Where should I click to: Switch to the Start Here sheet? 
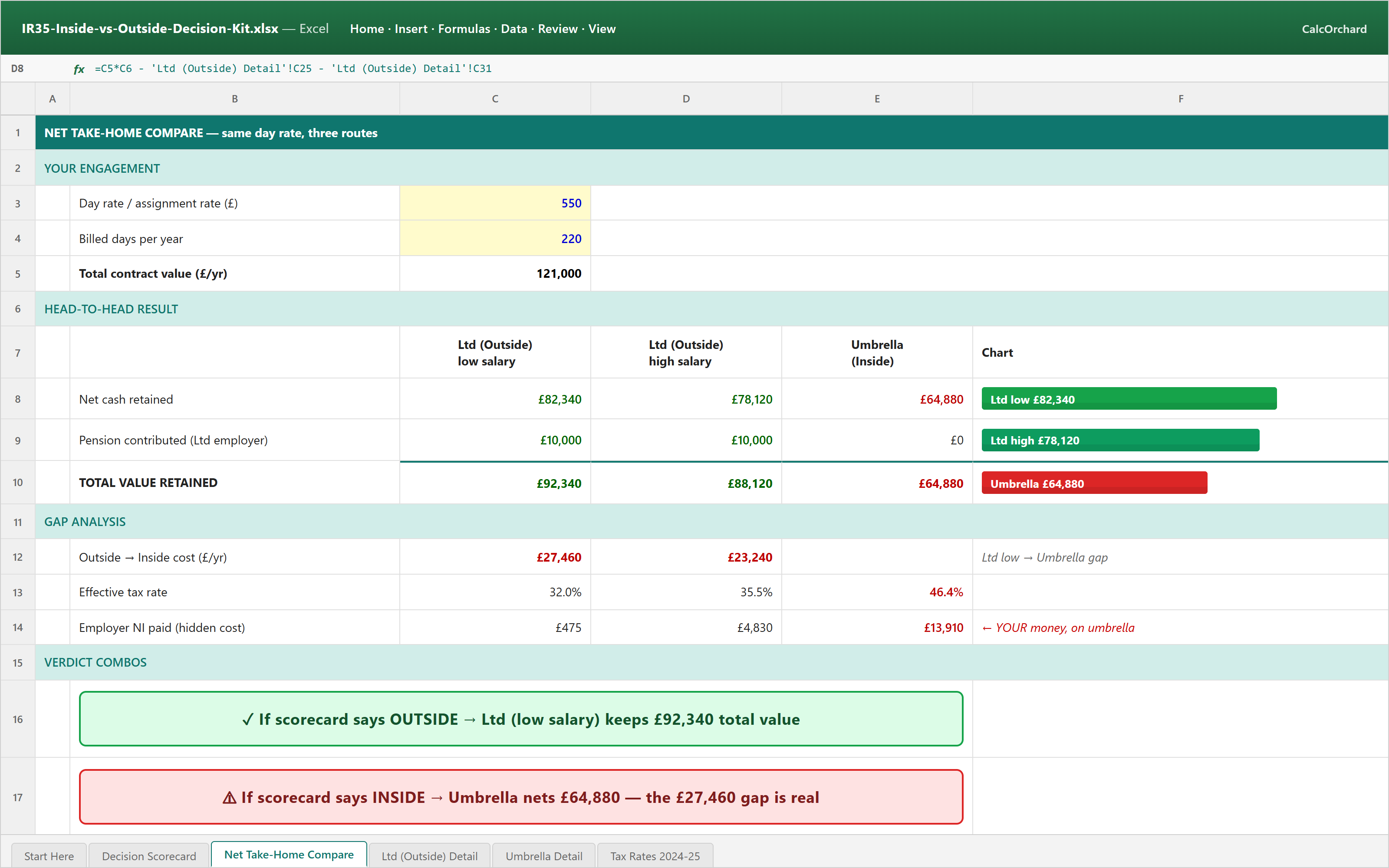pos(49,855)
